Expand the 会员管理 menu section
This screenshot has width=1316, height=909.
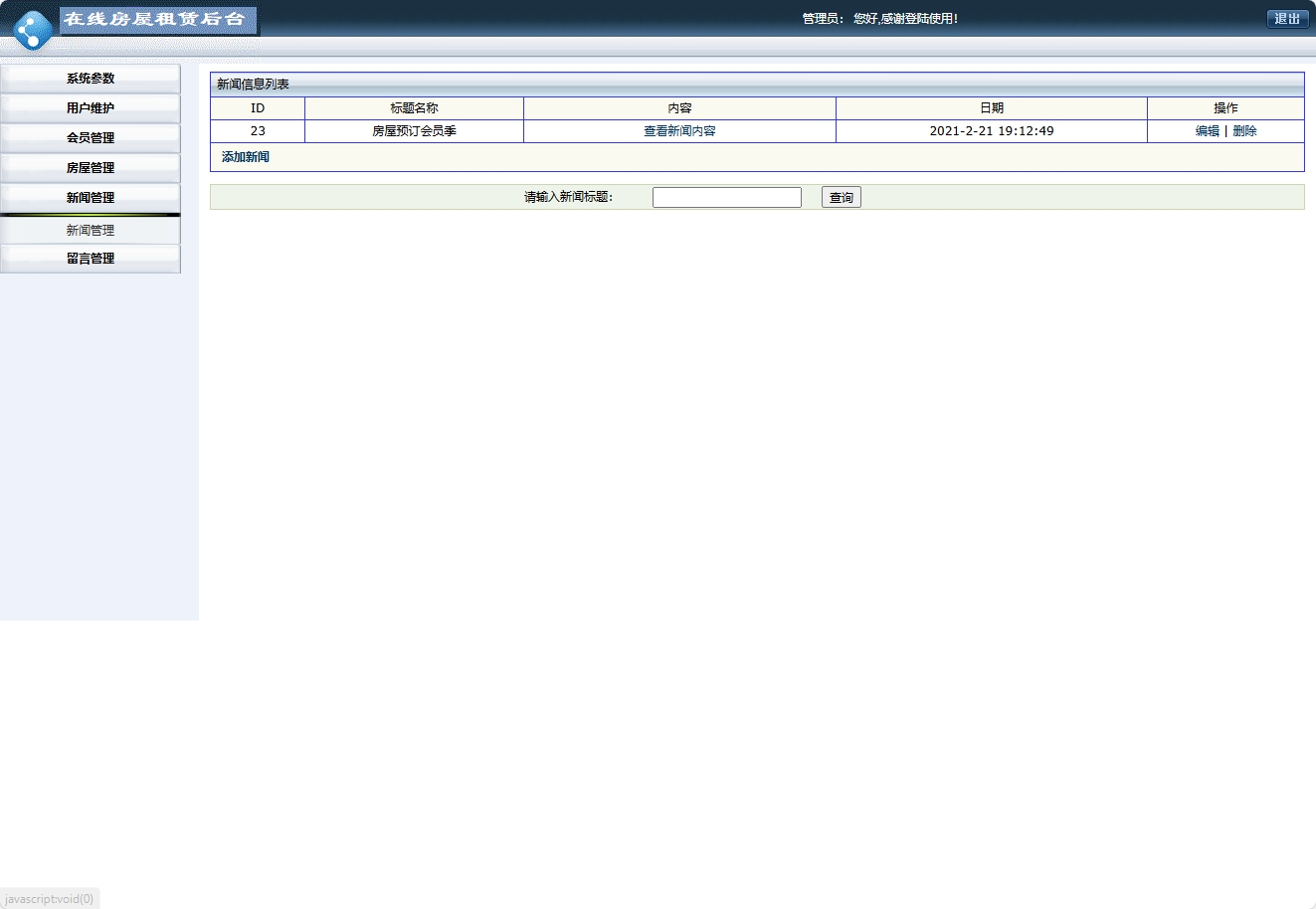(x=91, y=138)
